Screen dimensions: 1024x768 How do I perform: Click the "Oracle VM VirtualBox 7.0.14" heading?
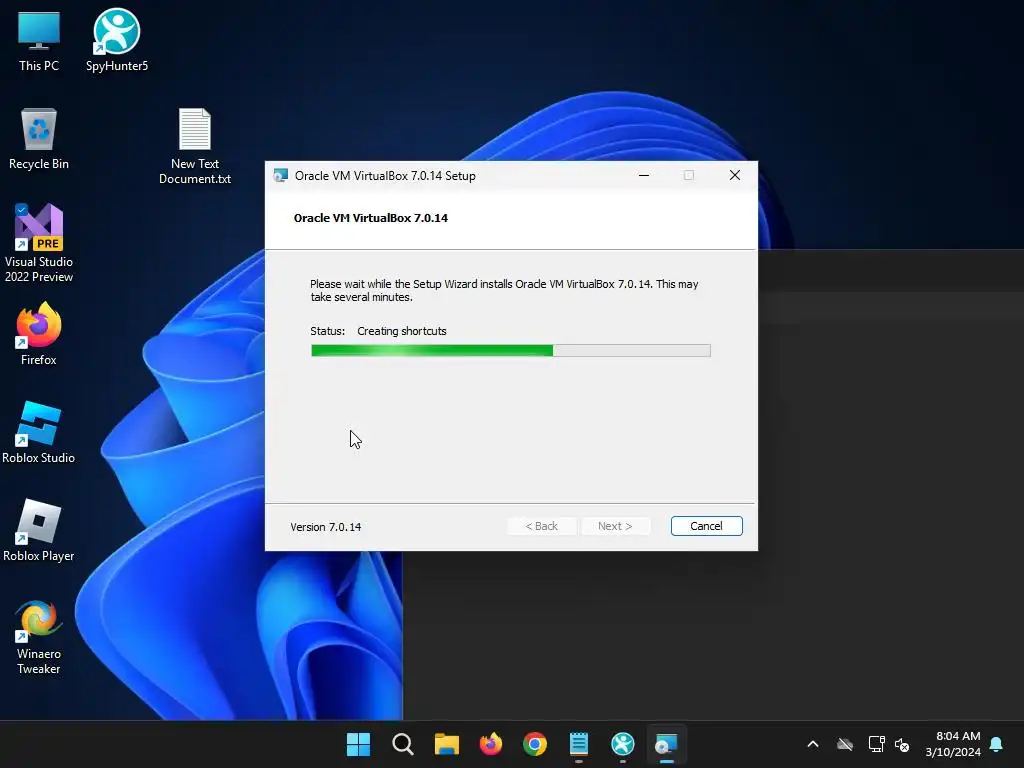click(x=371, y=218)
